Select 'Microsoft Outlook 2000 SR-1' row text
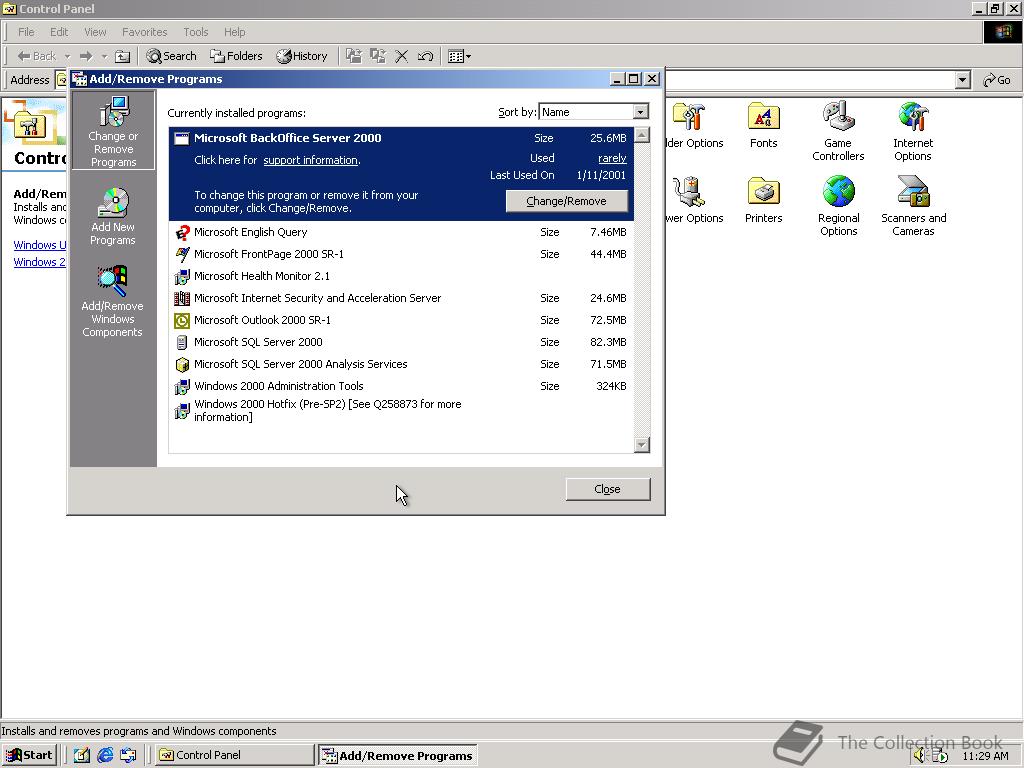The width and height of the screenshot is (1024, 768). click(263, 320)
